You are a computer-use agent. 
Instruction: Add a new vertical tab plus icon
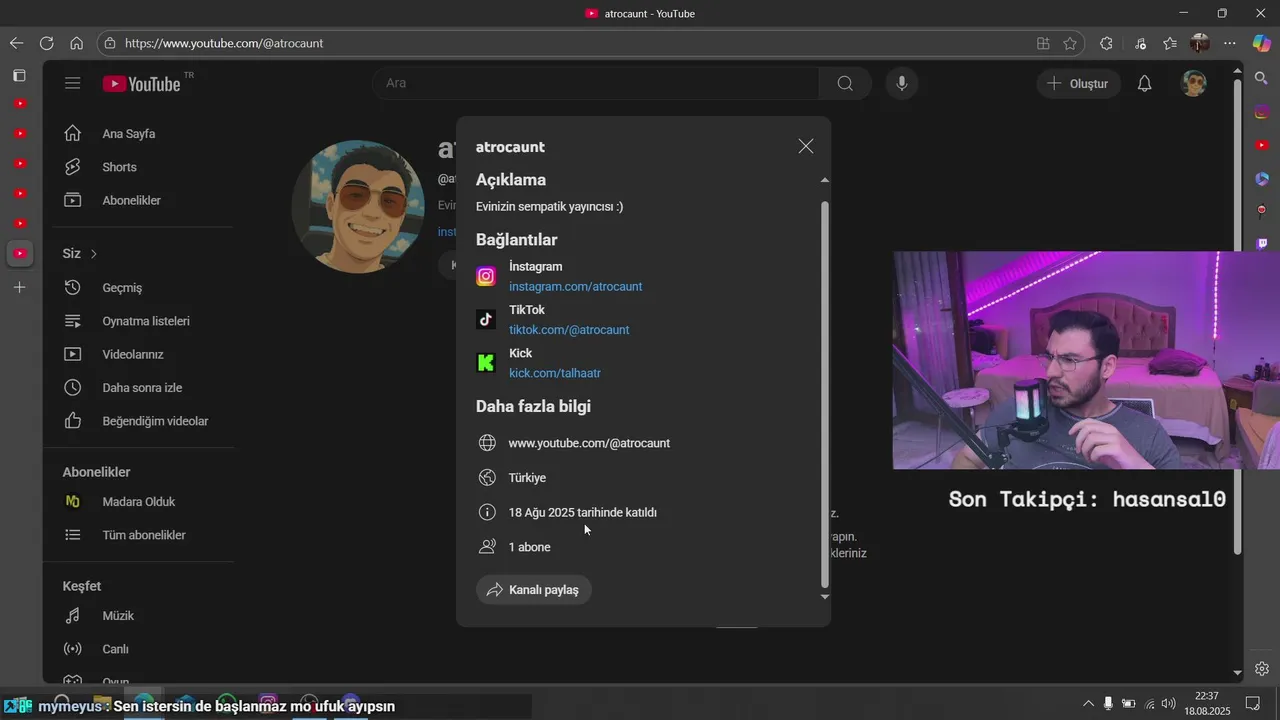pos(19,288)
